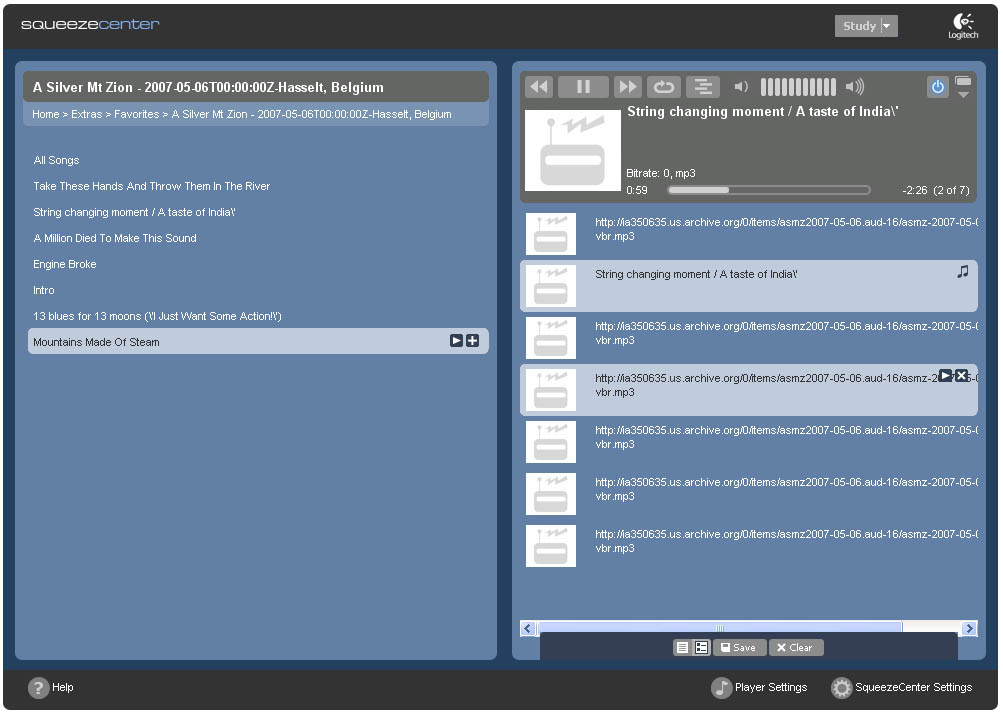Open the Study player selection dropdown

pyautogui.click(x=866, y=26)
